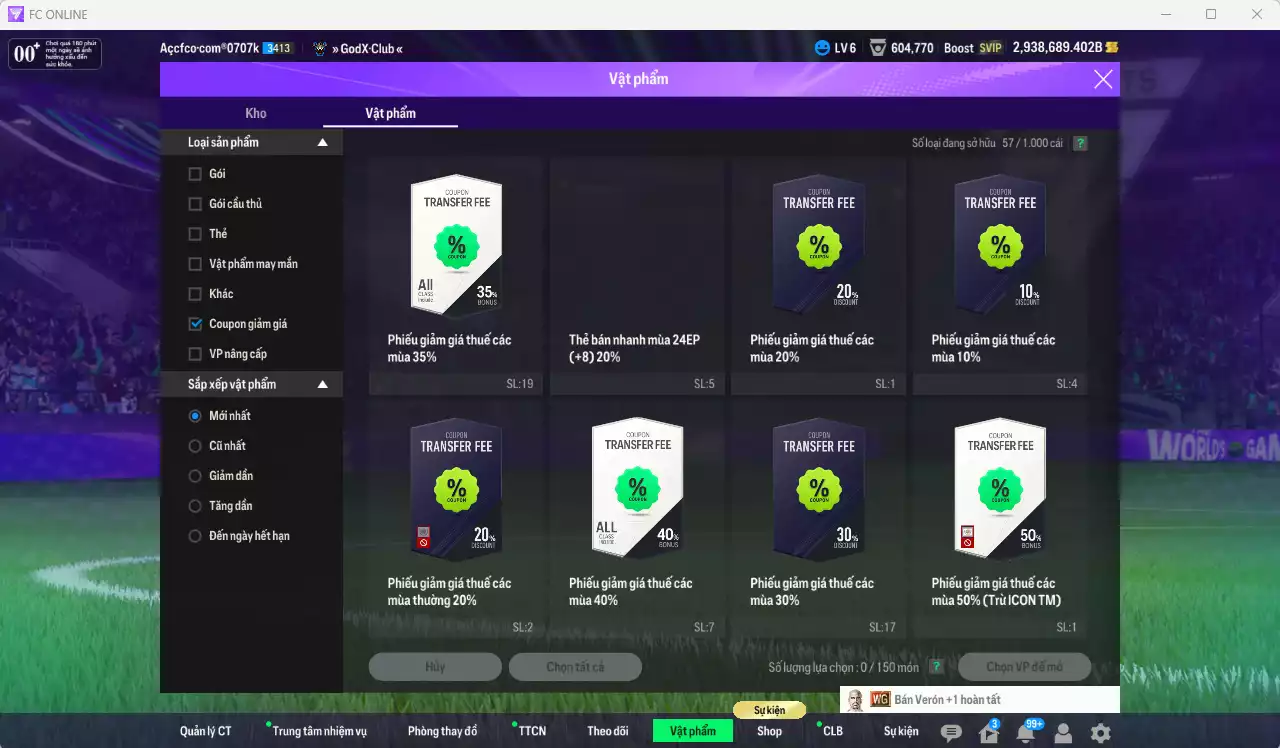The image size is (1280, 748).
Task: Open the user profile icon
Action: (x=1062, y=732)
